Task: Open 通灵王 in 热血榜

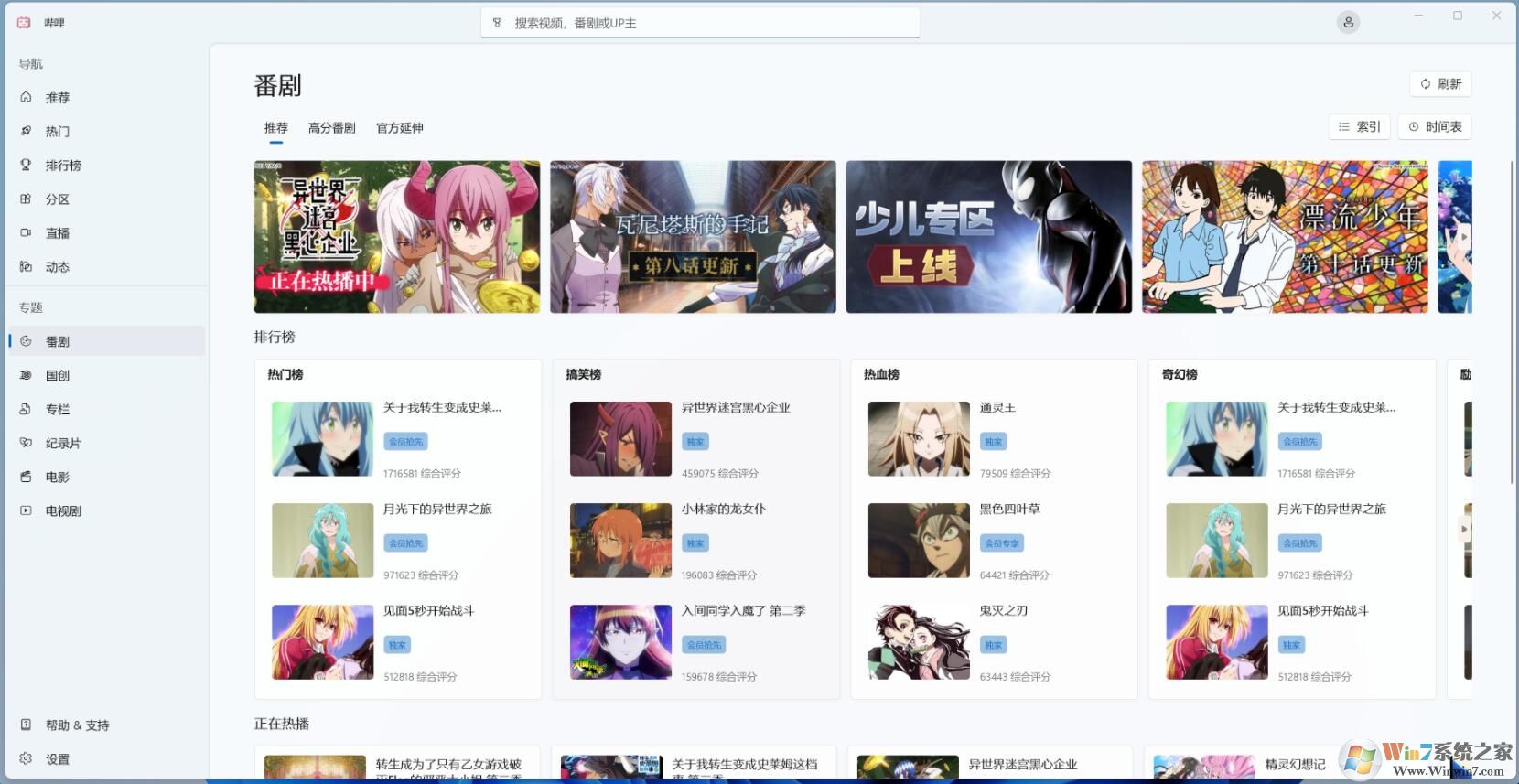Action: point(995,439)
